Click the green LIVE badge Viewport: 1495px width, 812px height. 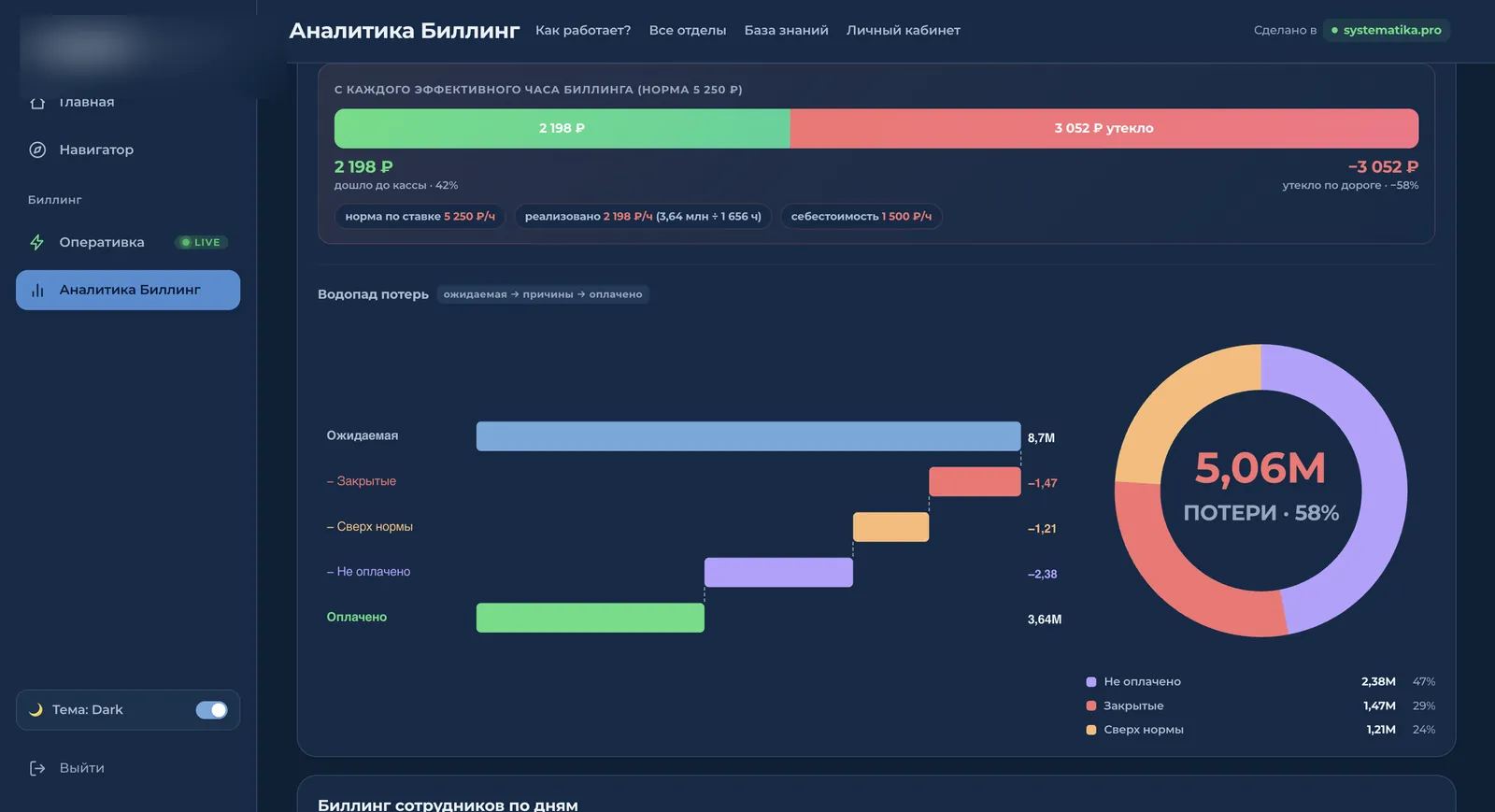(x=201, y=242)
